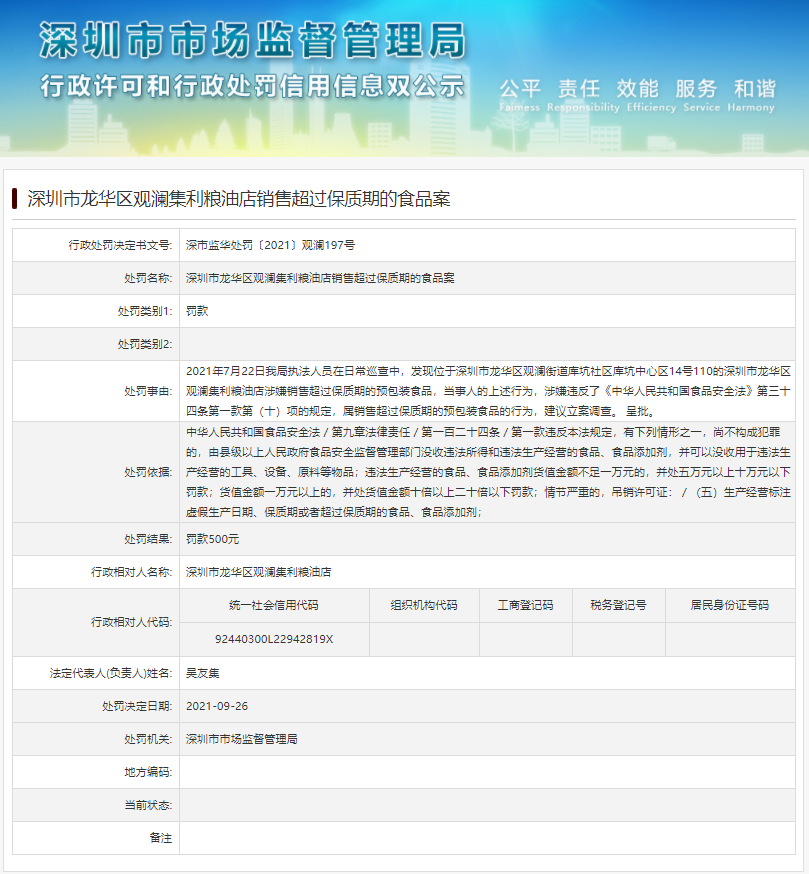The image size is (809, 874).
Task: Select the document number 深市监华处罚〔2021〕观澜197号
Action: (x=270, y=245)
